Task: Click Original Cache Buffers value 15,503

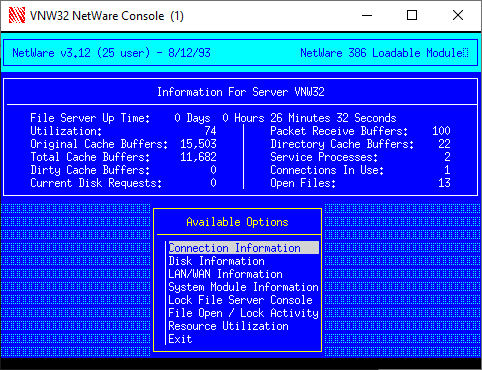Action: point(198,144)
